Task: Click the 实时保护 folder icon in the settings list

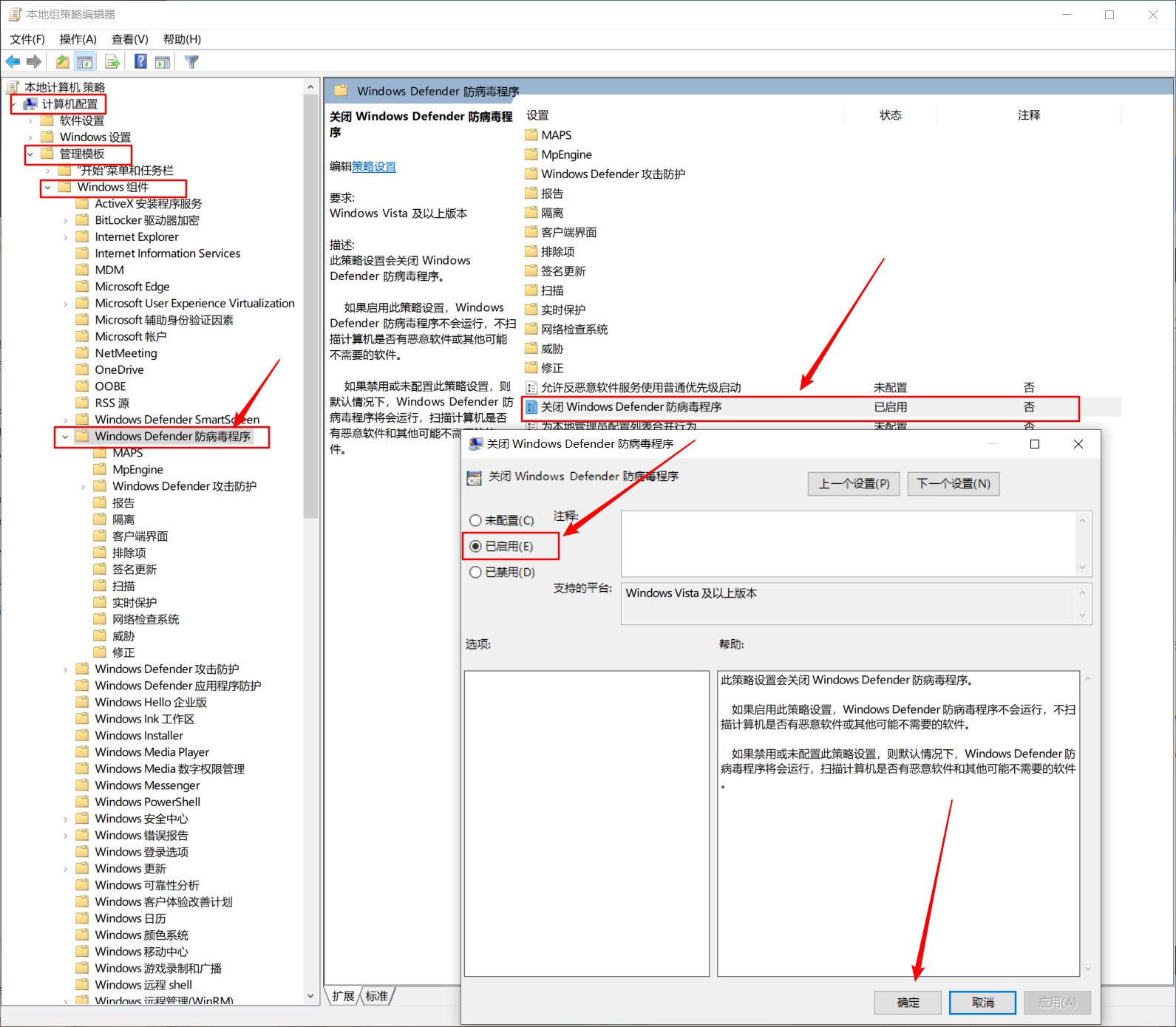Action: (x=531, y=310)
